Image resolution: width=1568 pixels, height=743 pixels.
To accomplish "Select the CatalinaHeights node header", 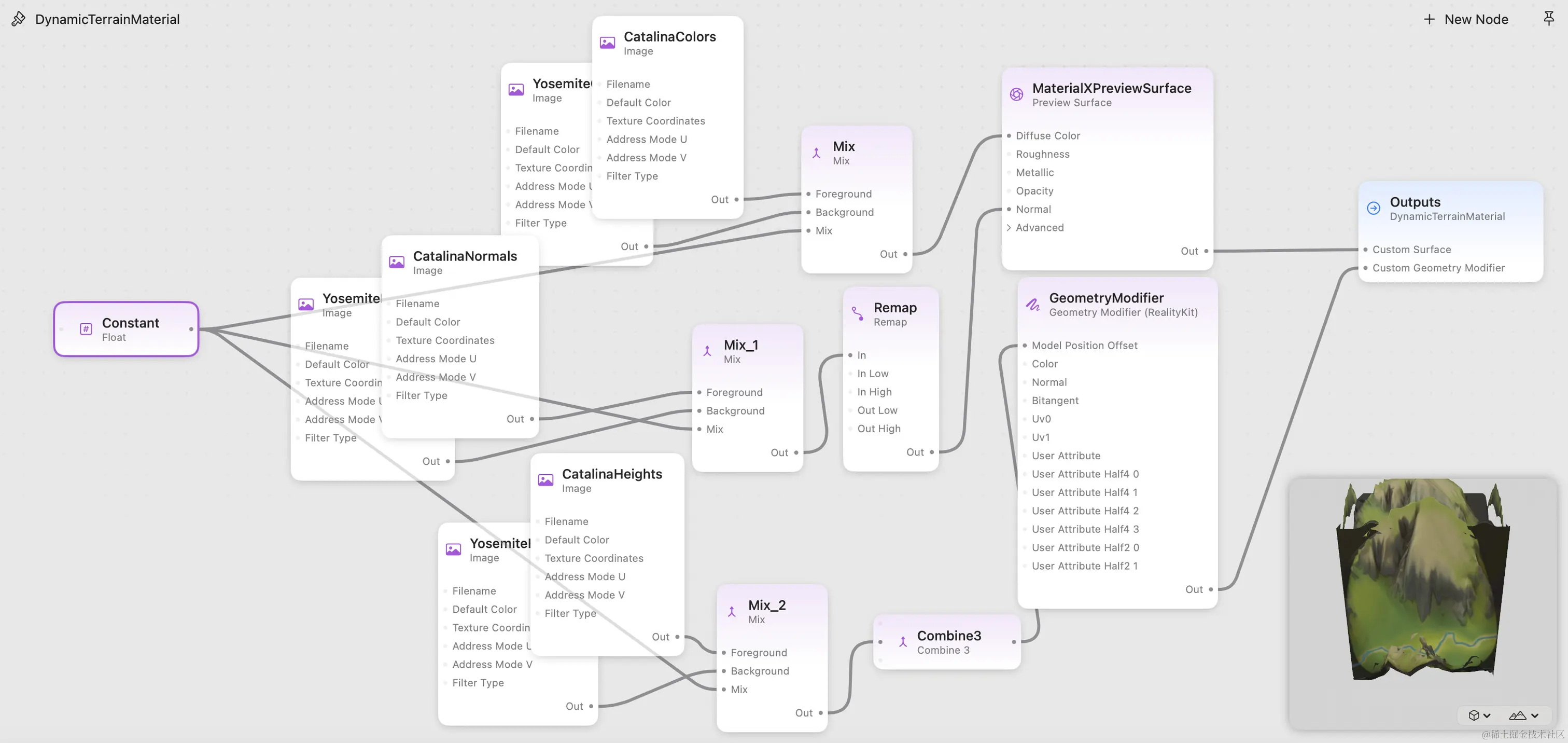I will click(611, 474).
